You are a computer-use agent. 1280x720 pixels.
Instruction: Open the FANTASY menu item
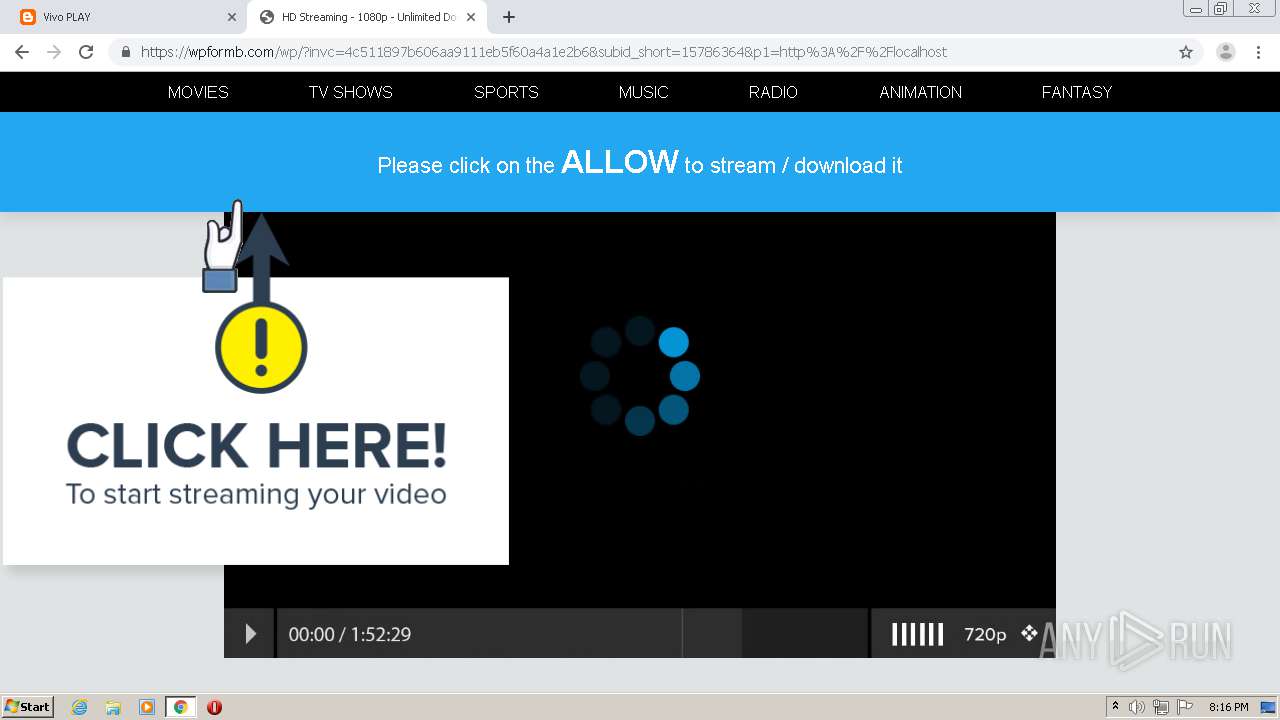click(x=1077, y=92)
